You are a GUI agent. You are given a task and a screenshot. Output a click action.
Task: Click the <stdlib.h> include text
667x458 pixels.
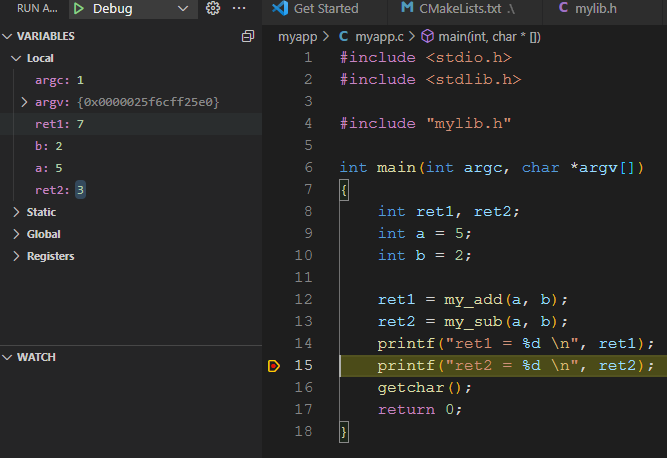click(473, 80)
